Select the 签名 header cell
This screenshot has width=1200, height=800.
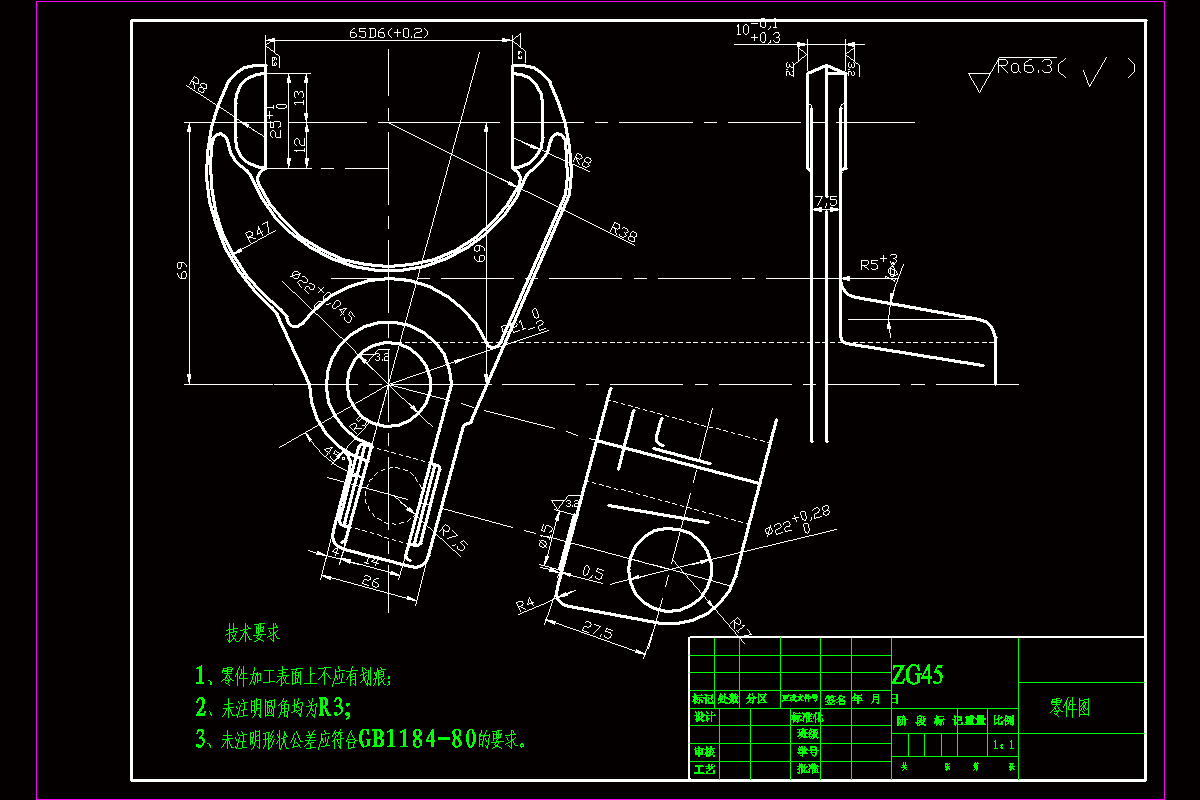tap(835, 700)
